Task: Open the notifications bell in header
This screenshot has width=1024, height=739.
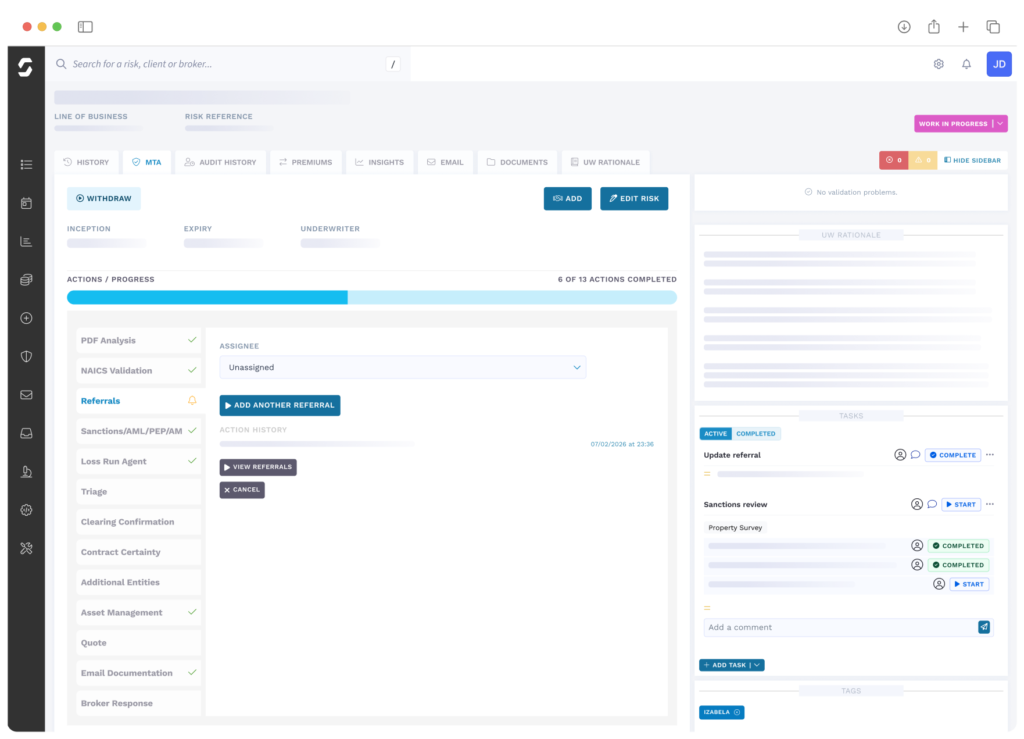Action: click(x=966, y=64)
